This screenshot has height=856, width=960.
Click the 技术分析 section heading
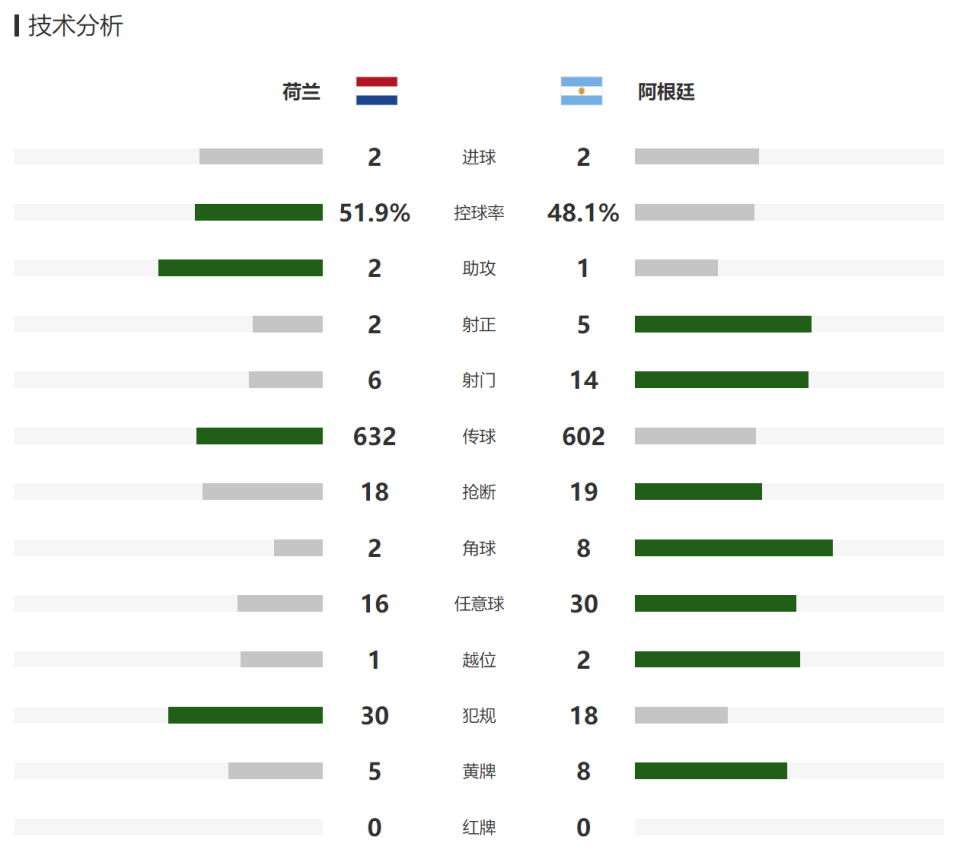(75, 26)
